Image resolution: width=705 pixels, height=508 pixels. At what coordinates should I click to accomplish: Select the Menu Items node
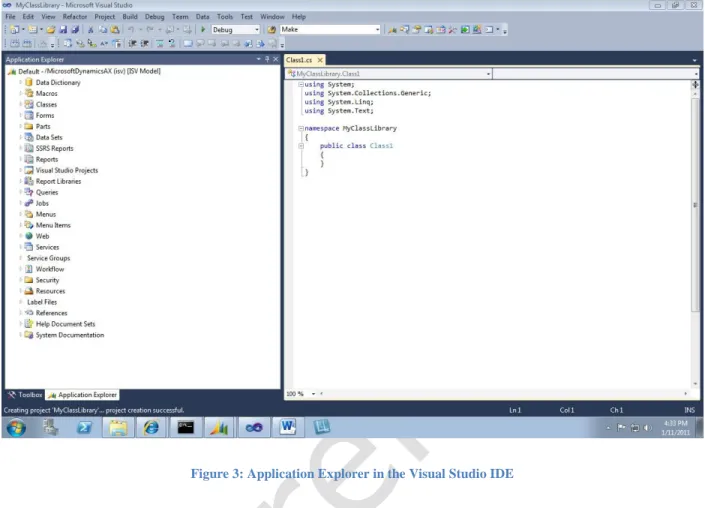(53, 225)
